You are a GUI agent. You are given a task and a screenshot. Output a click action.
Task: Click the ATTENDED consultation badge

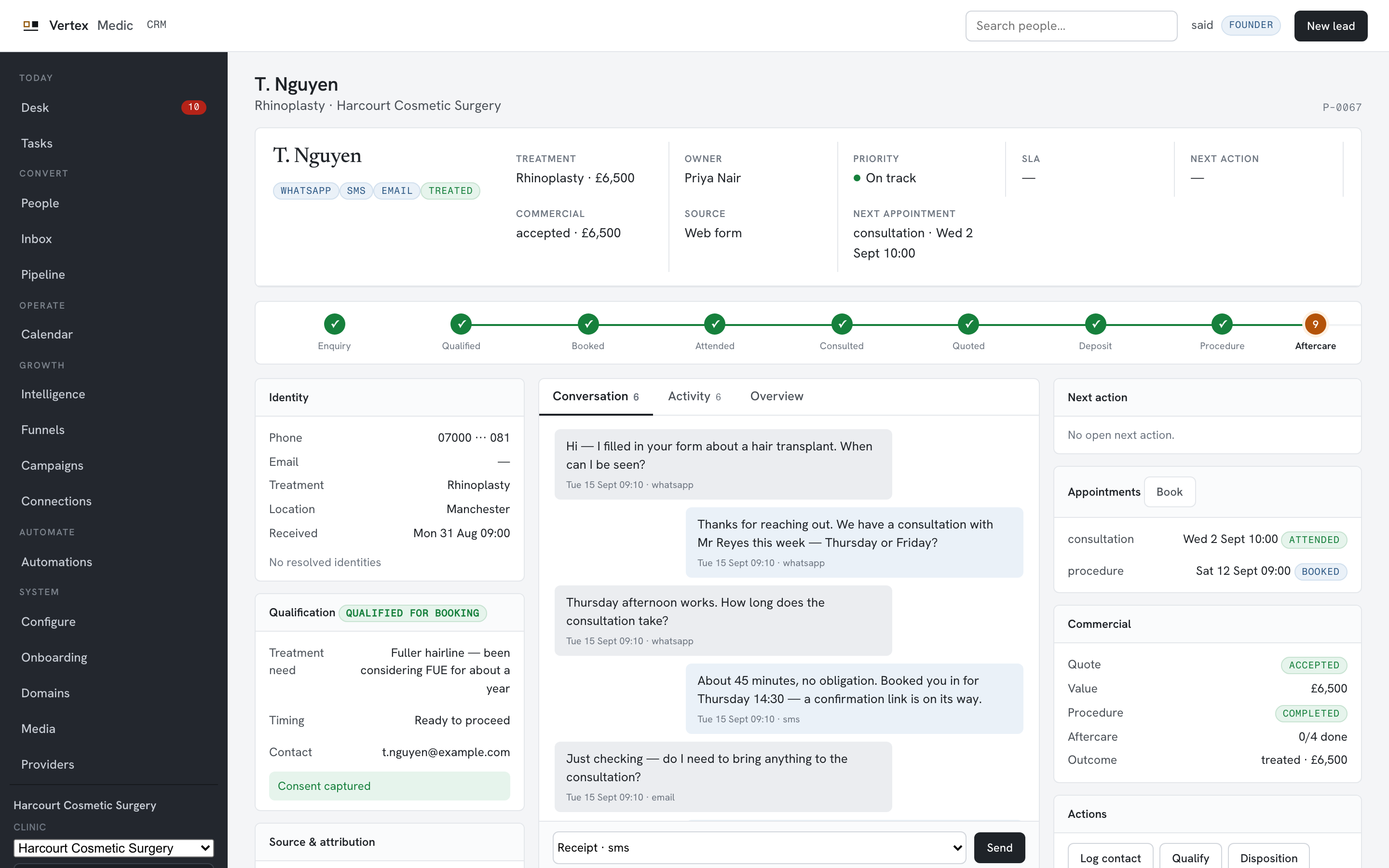(x=1314, y=540)
